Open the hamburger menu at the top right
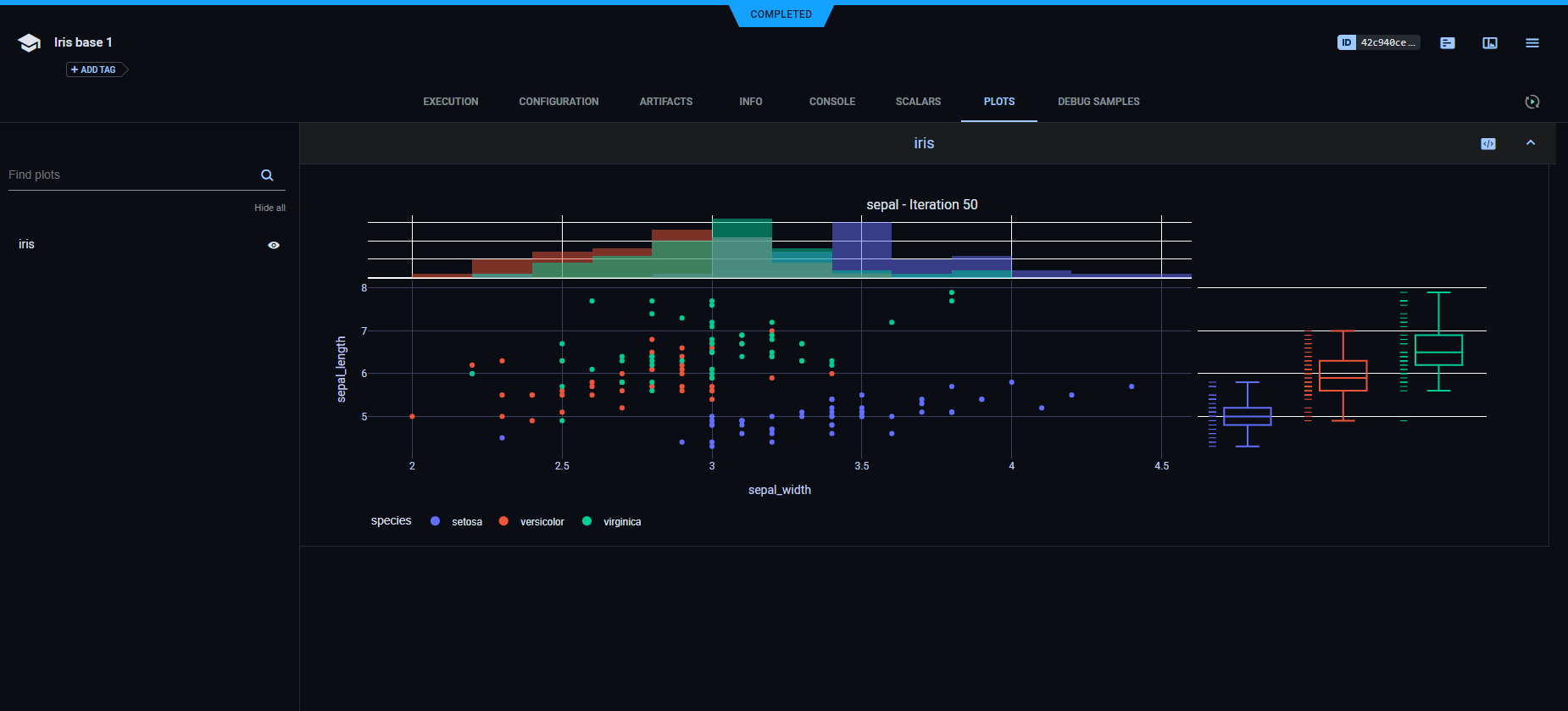1568x711 pixels. point(1532,43)
